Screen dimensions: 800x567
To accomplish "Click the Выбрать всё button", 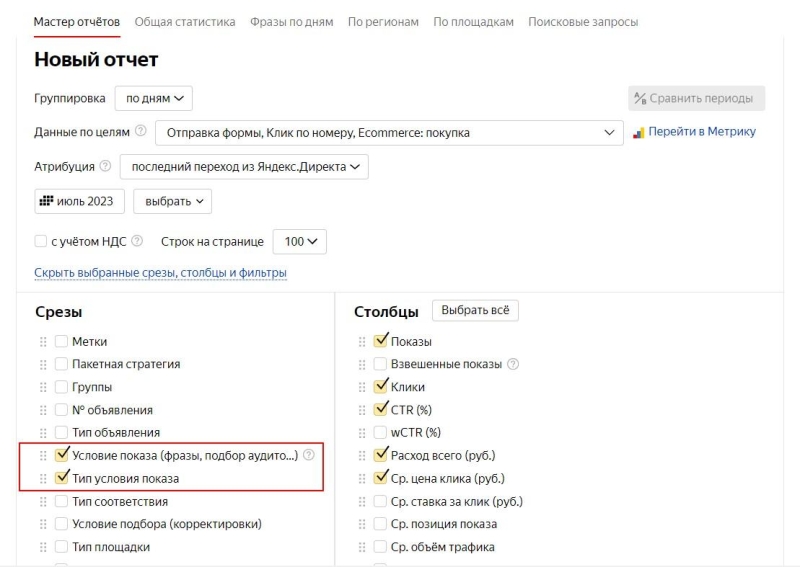I will click(x=475, y=310).
